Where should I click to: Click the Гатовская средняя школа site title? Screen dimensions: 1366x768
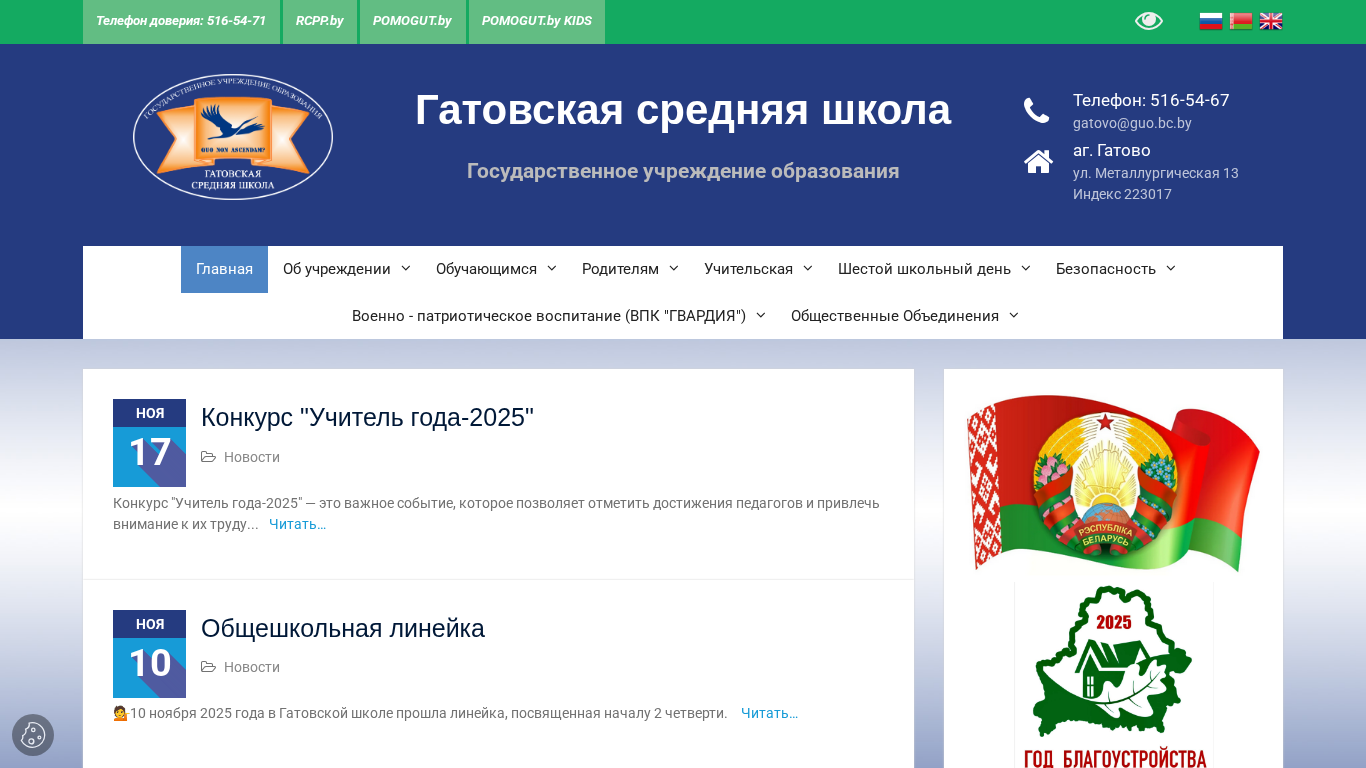[683, 109]
